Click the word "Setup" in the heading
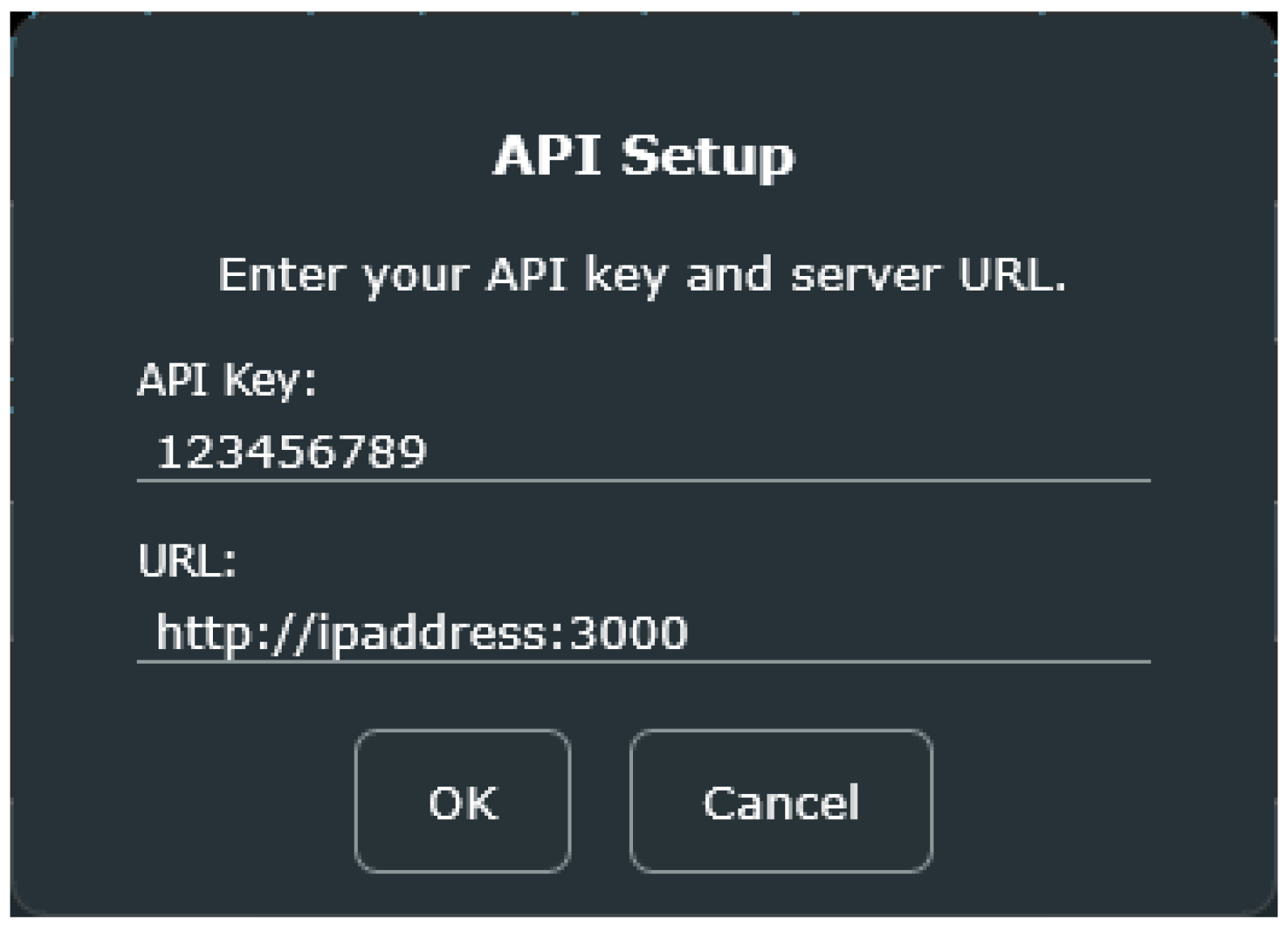 click(708, 155)
